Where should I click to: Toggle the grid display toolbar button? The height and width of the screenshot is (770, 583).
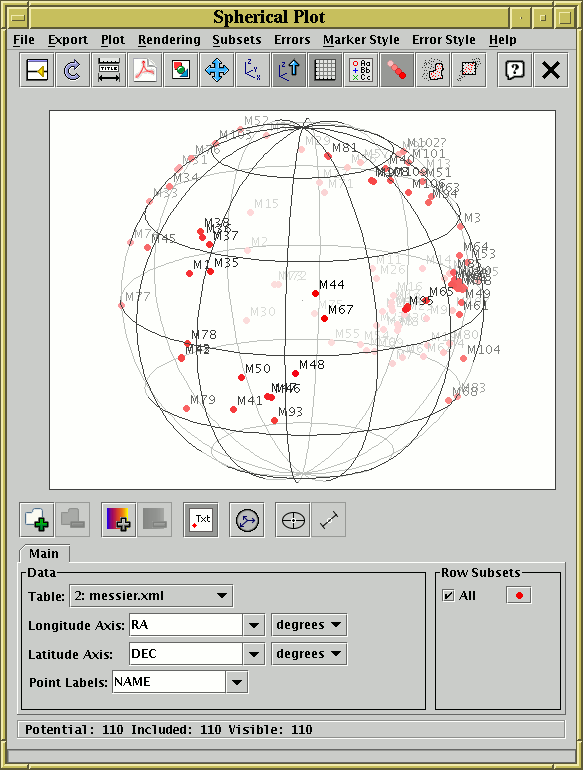pos(325,70)
